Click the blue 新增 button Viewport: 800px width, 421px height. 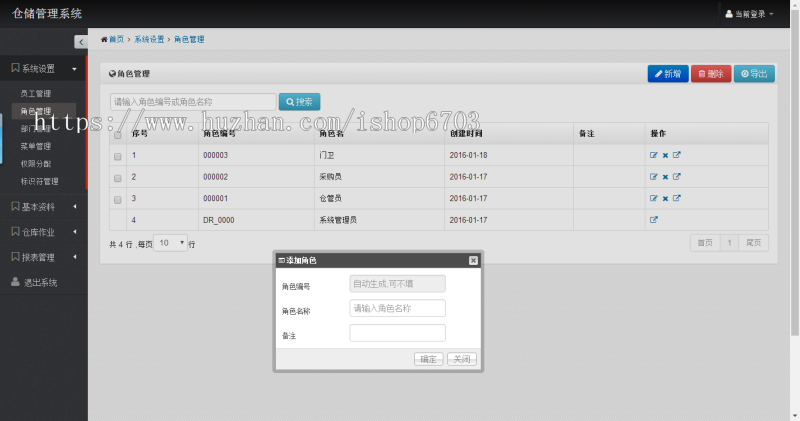(668, 74)
